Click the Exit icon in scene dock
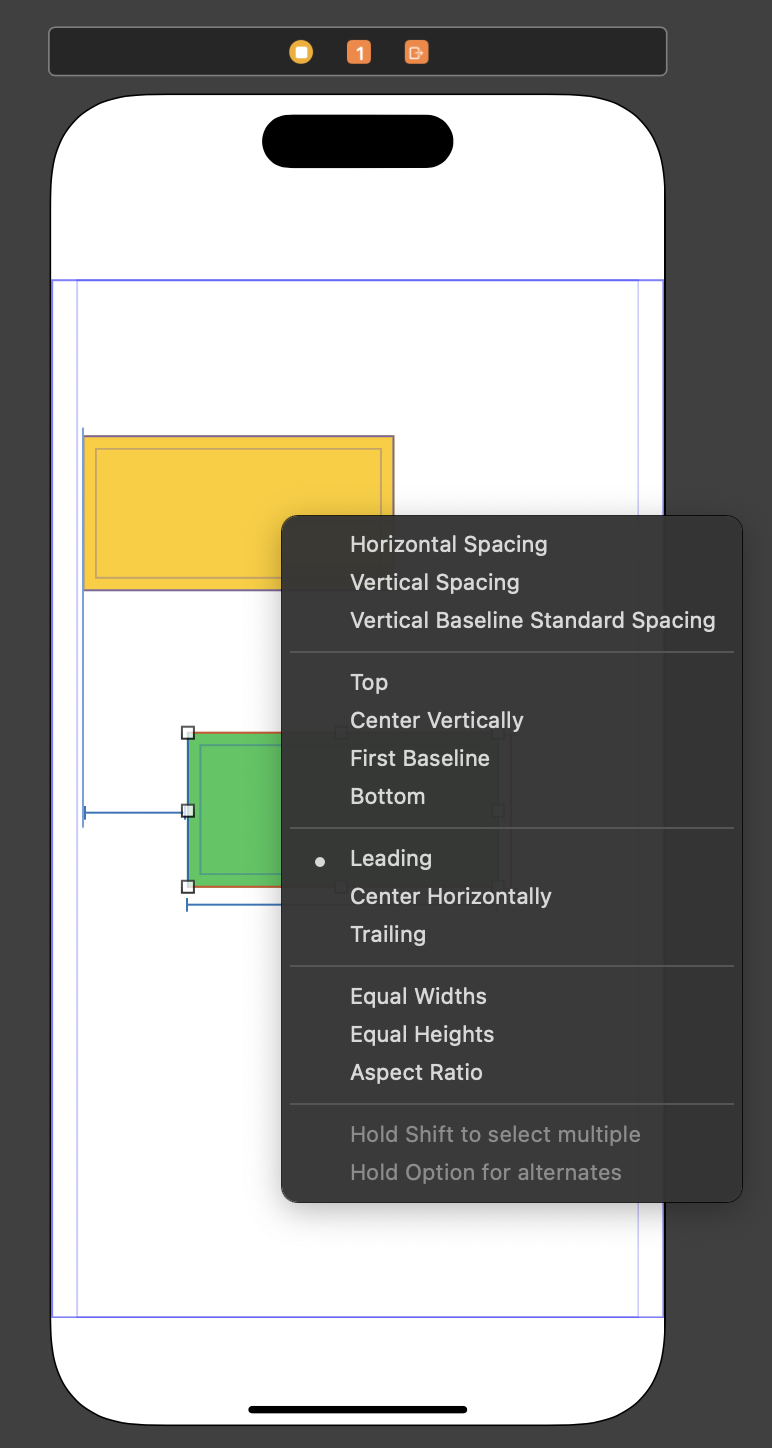Image resolution: width=772 pixels, height=1448 pixels. (416, 52)
